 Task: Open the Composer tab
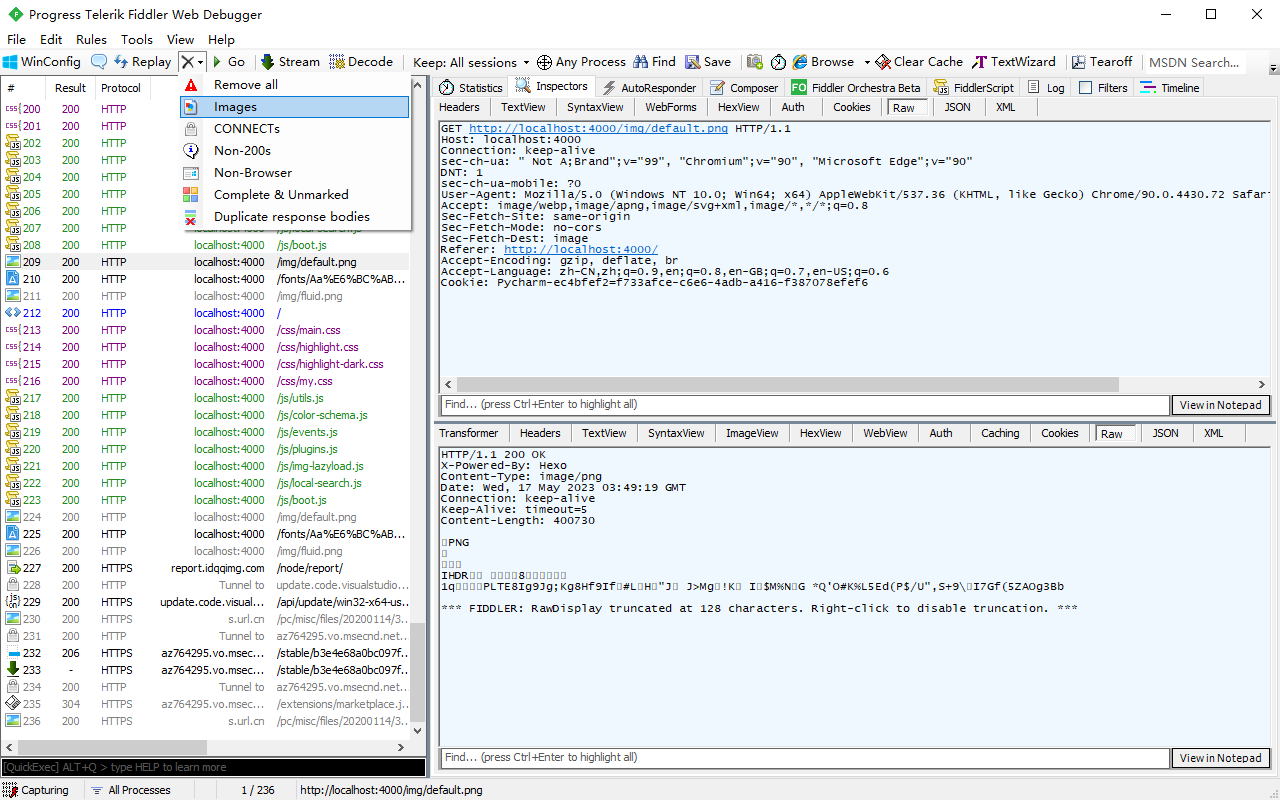click(743, 88)
